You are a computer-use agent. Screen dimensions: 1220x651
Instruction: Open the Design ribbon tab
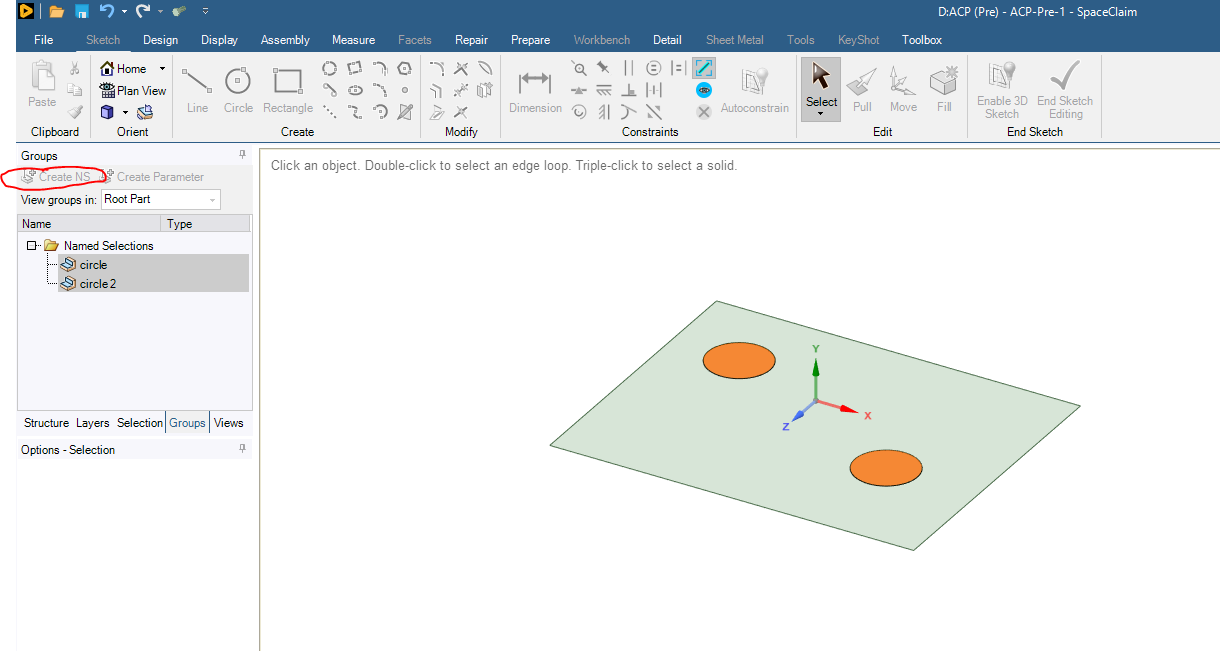[160, 40]
